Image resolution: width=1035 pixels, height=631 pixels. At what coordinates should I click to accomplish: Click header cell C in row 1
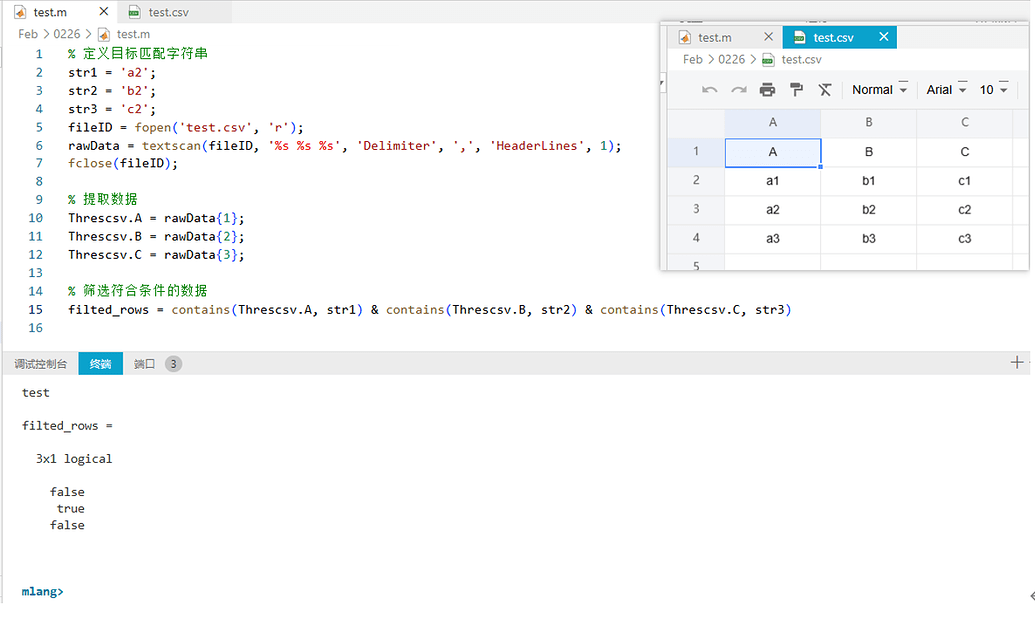(x=964, y=152)
